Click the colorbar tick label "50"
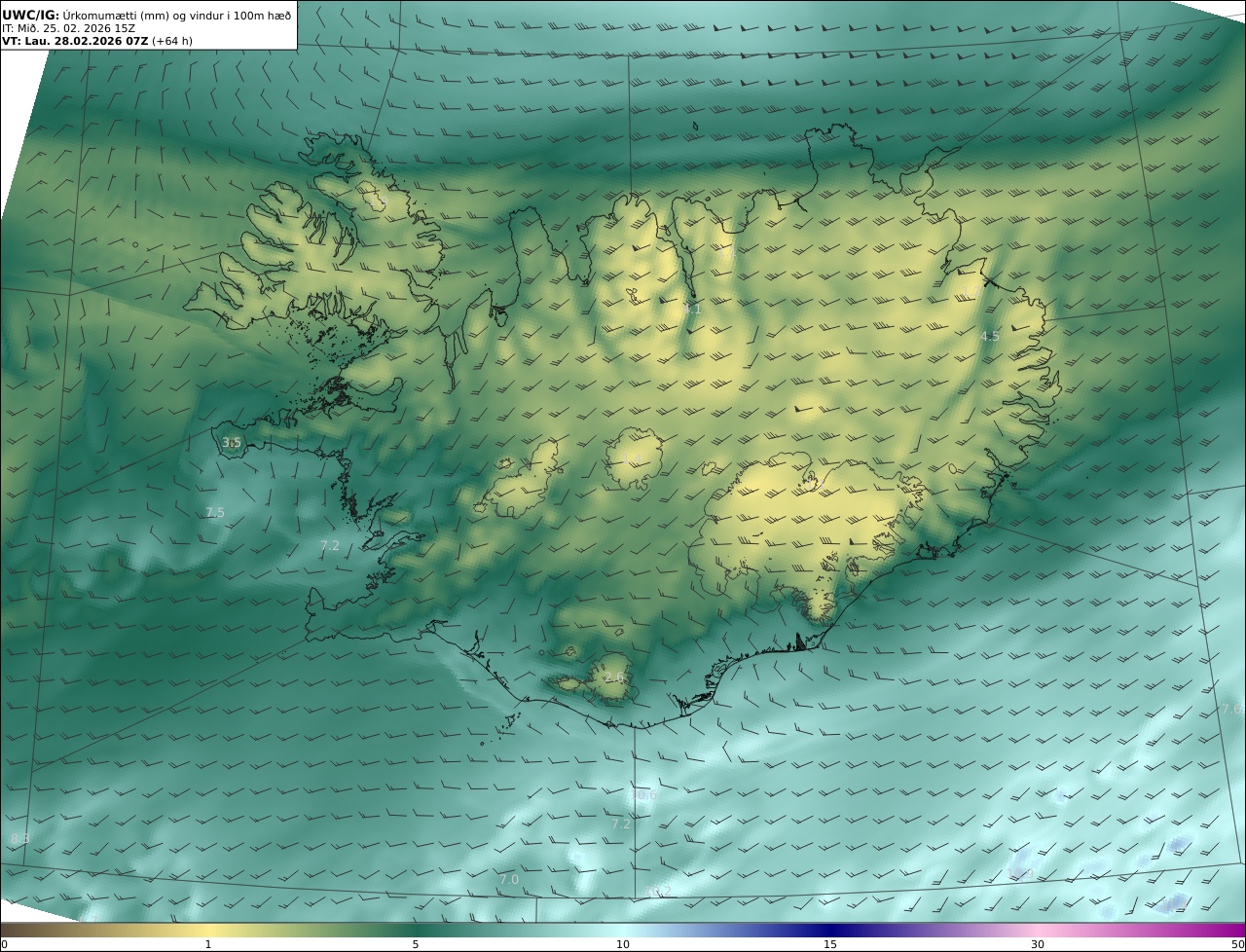Image resolution: width=1246 pixels, height=952 pixels. tap(1237, 944)
